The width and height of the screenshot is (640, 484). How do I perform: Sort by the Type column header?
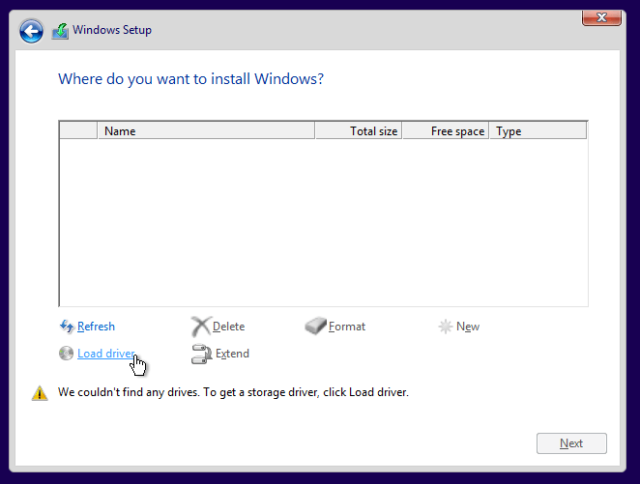[538, 131]
